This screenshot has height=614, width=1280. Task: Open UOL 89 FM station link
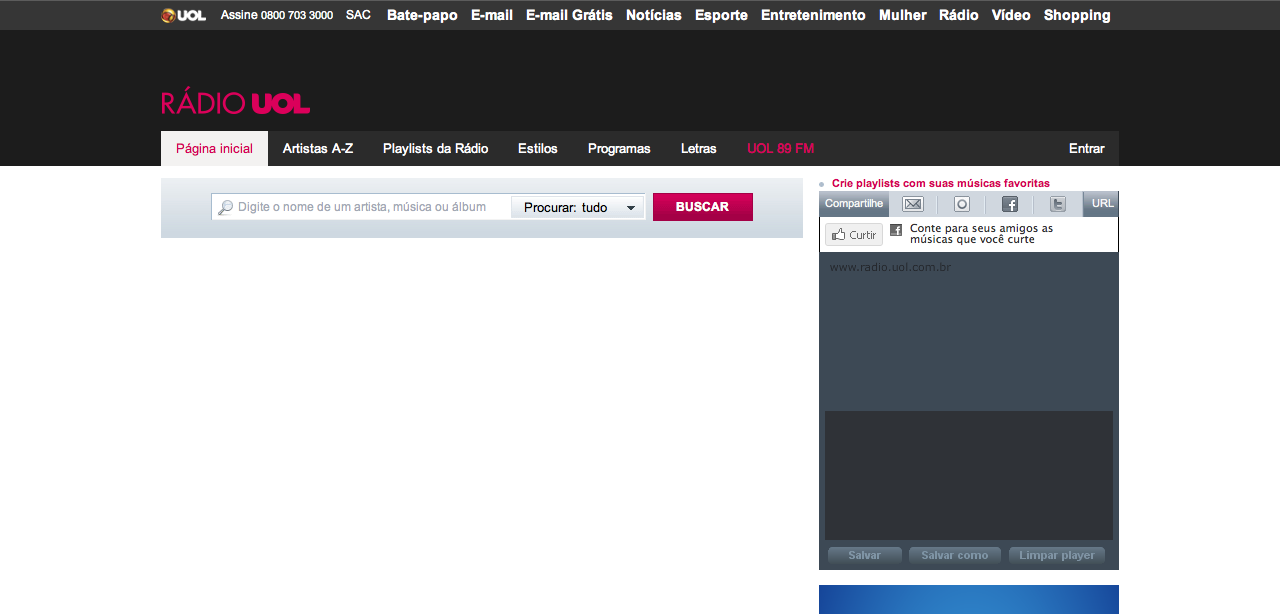coord(780,149)
